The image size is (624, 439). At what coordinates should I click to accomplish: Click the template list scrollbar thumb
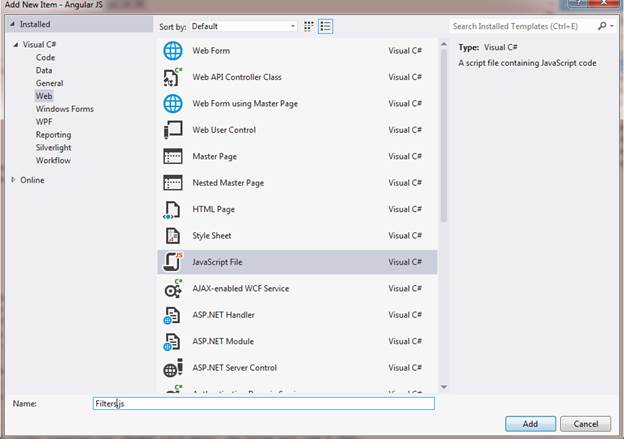coord(444,136)
